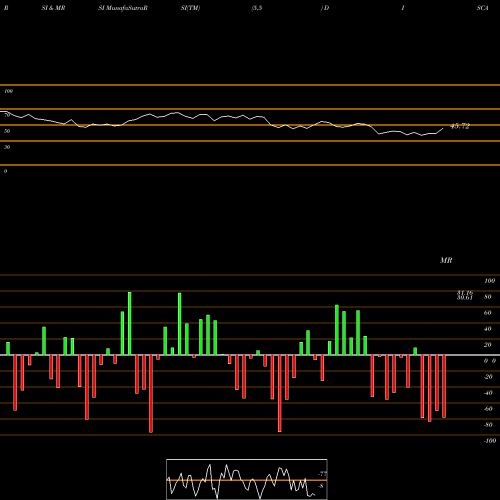Click the bar chart axis label 20

(488, 345)
